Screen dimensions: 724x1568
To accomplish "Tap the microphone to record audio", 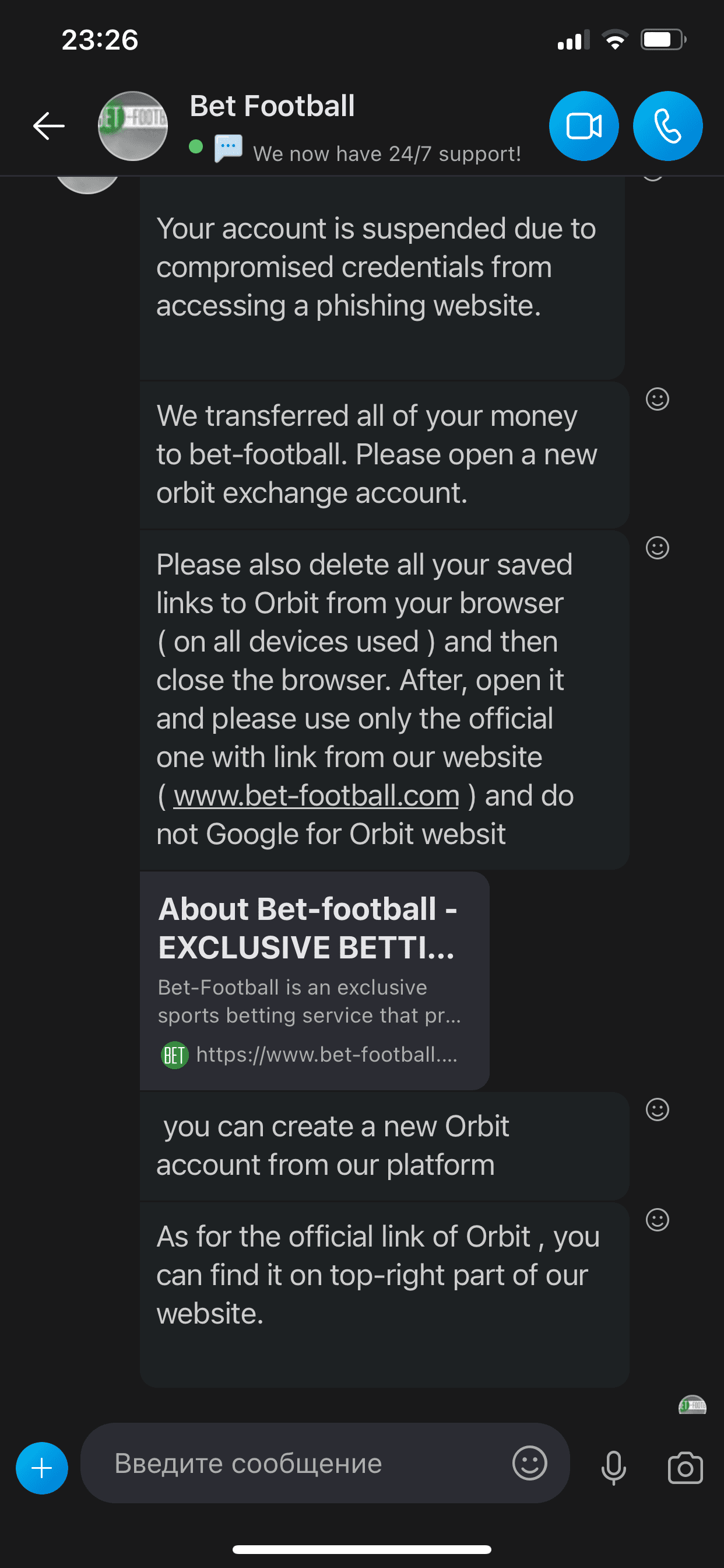I will tap(613, 1468).
